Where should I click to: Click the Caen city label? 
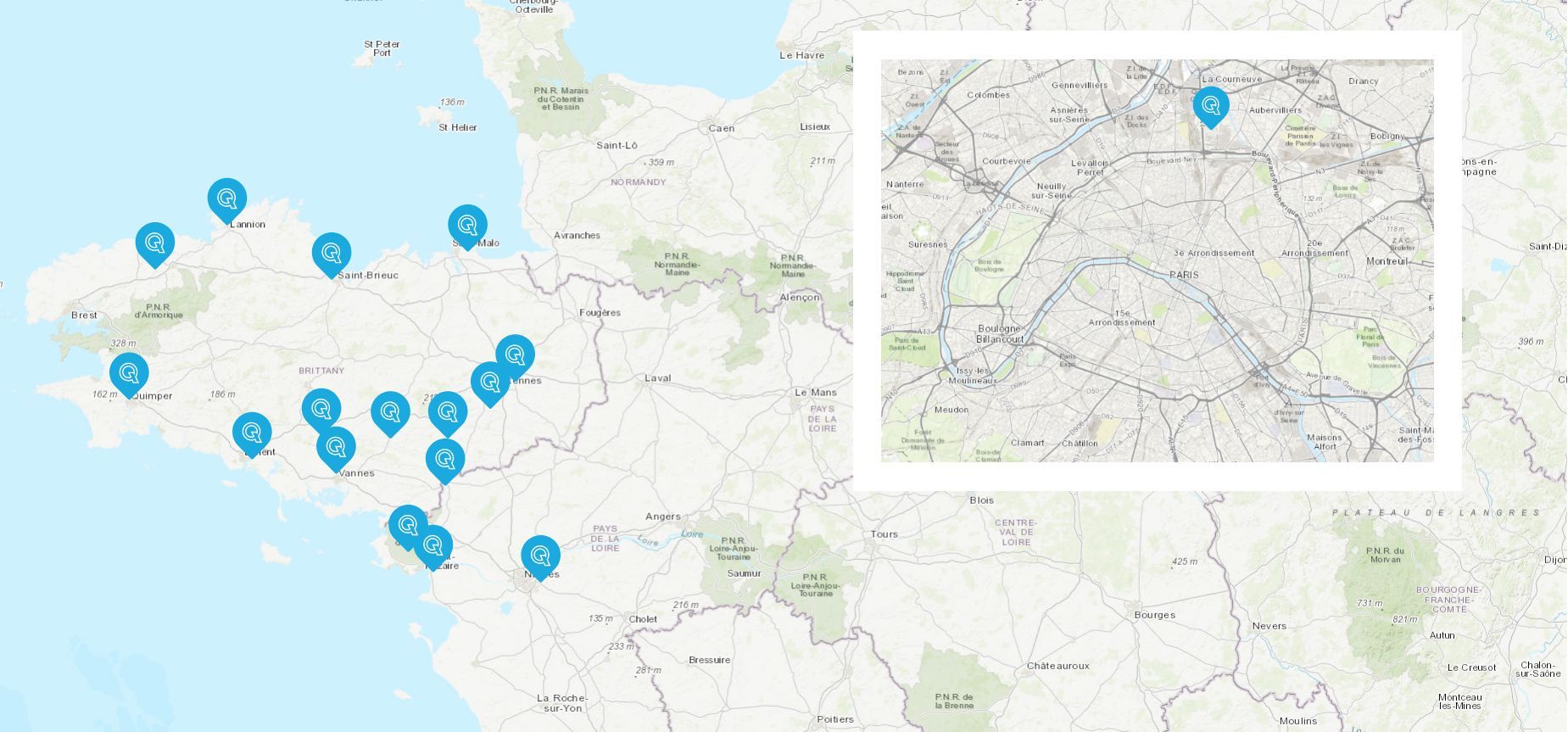click(722, 128)
